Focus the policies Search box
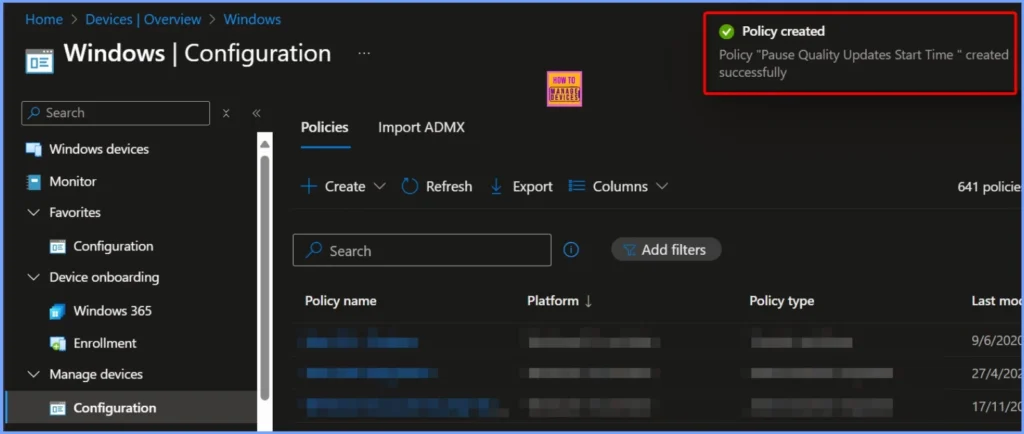The width and height of the screenshot is (1024, 434). [x=422, y=250]
